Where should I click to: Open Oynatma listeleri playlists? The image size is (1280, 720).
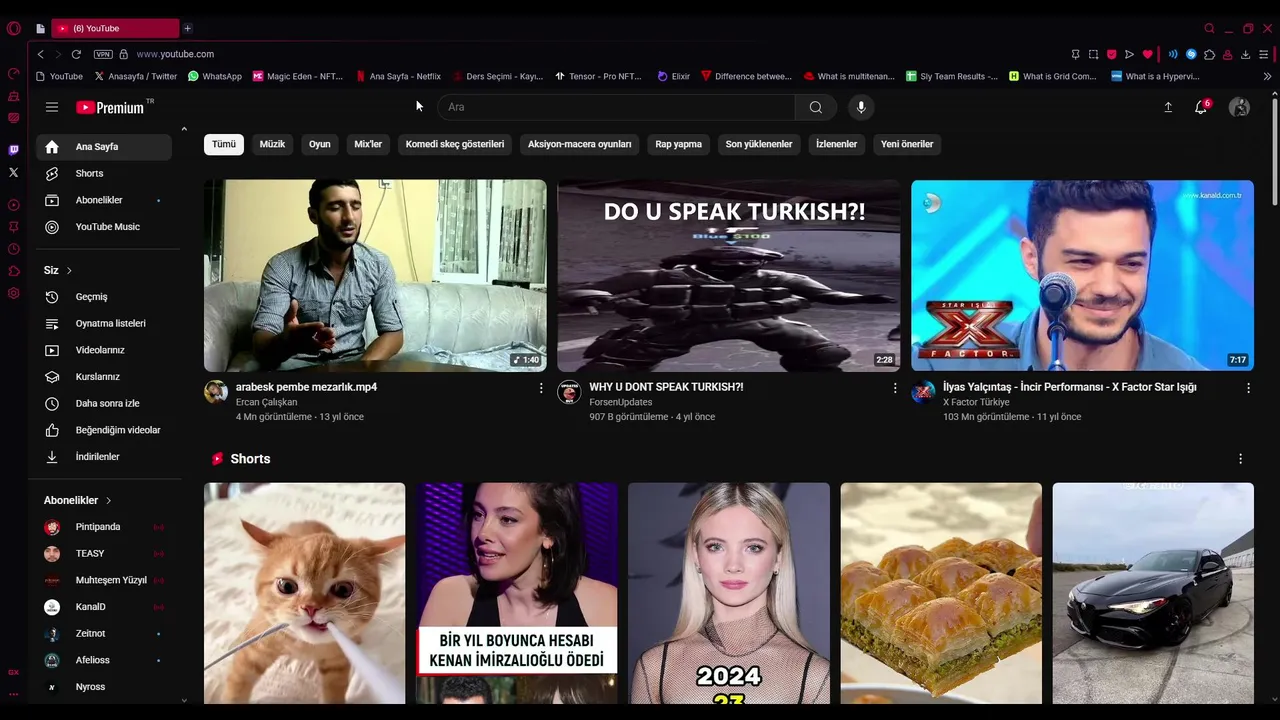[104, 323]
